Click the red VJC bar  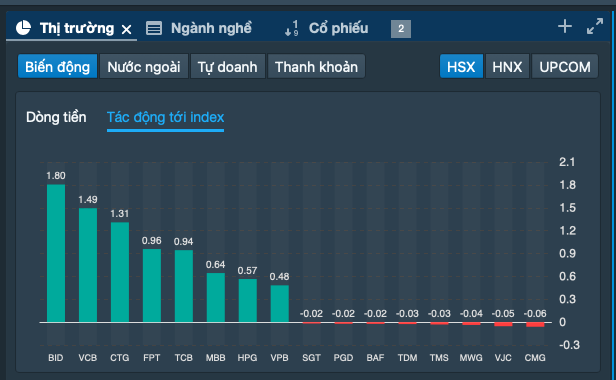tap(503, 324)
